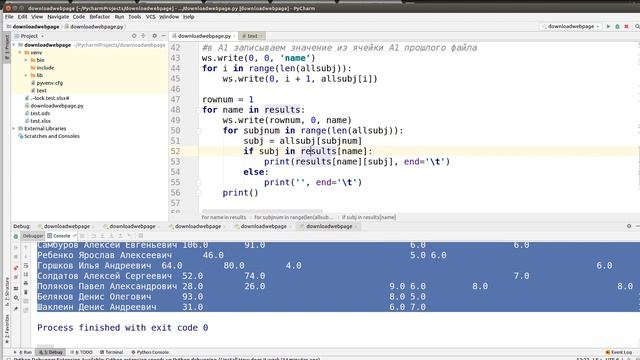Hide the Project panel with minus icon
The height and width of the screenshot is (360, 640).
163,36
